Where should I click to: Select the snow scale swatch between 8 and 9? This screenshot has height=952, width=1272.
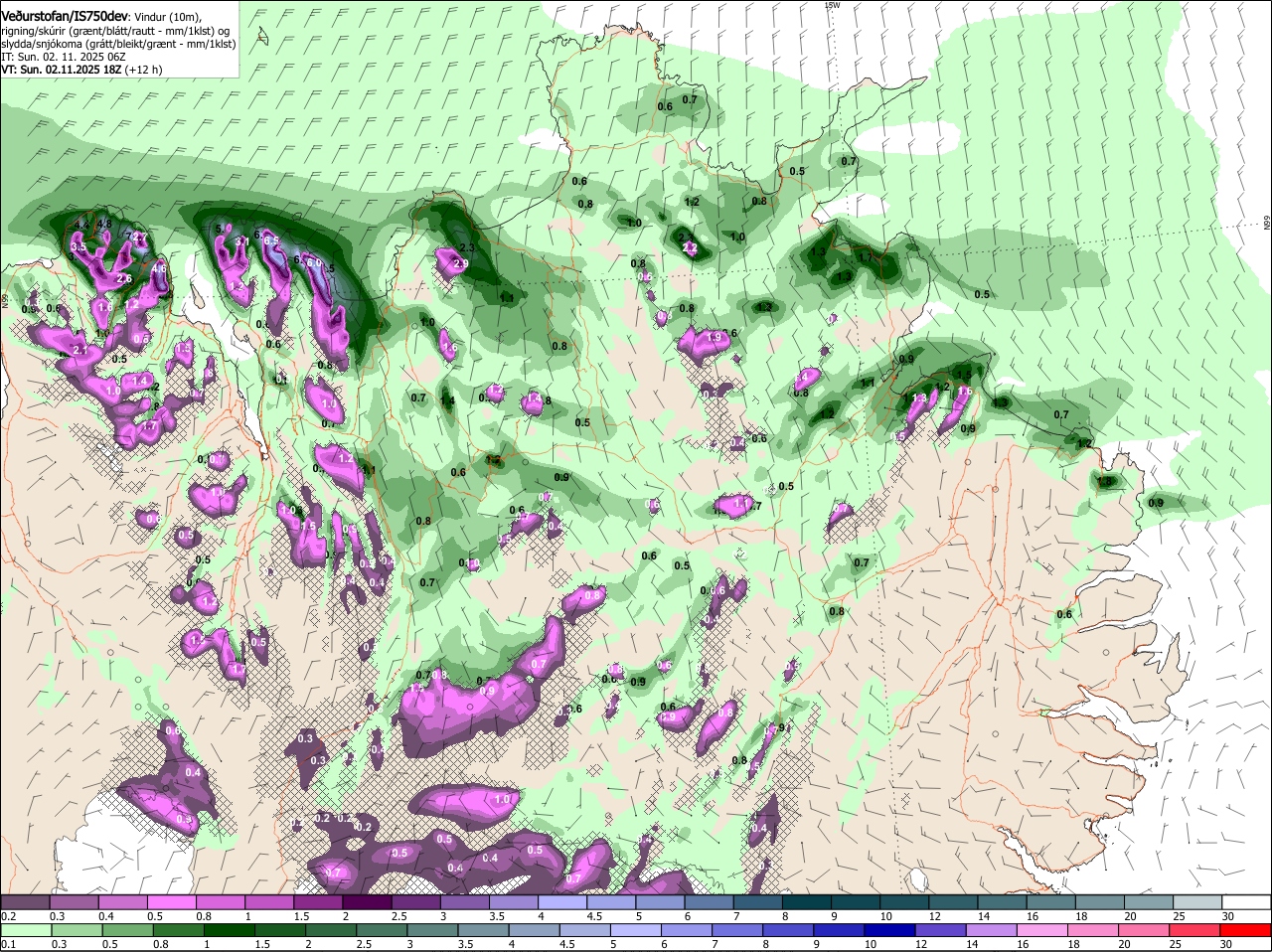click(x=808, y=902)
